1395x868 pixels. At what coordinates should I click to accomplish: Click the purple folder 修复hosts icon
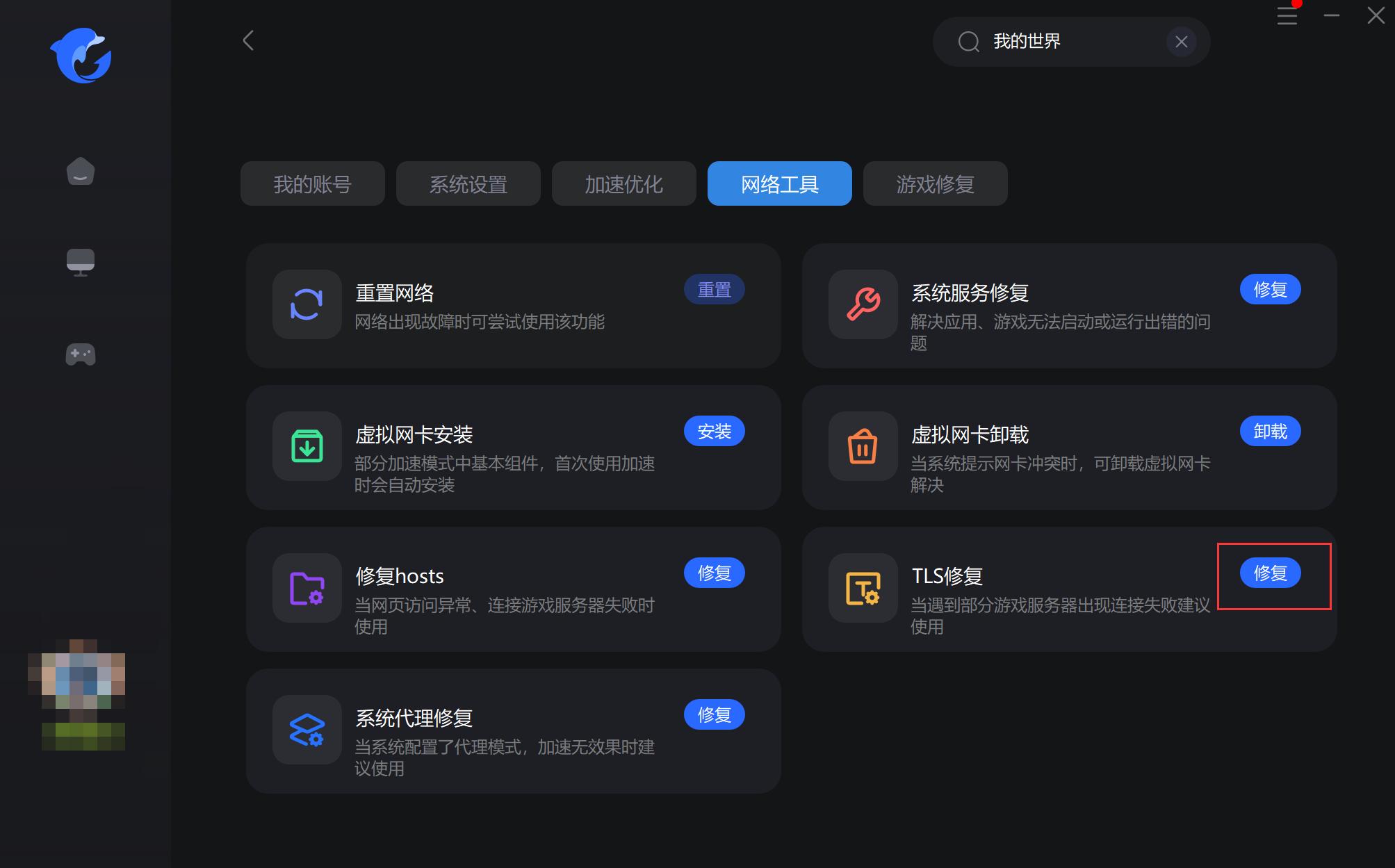coord(306,589)
